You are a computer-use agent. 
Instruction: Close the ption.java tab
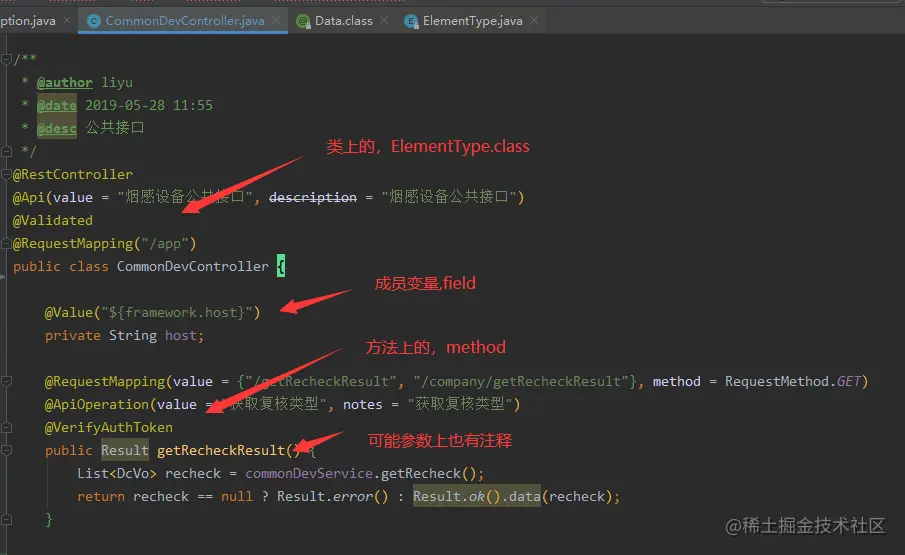pos(68,21)
